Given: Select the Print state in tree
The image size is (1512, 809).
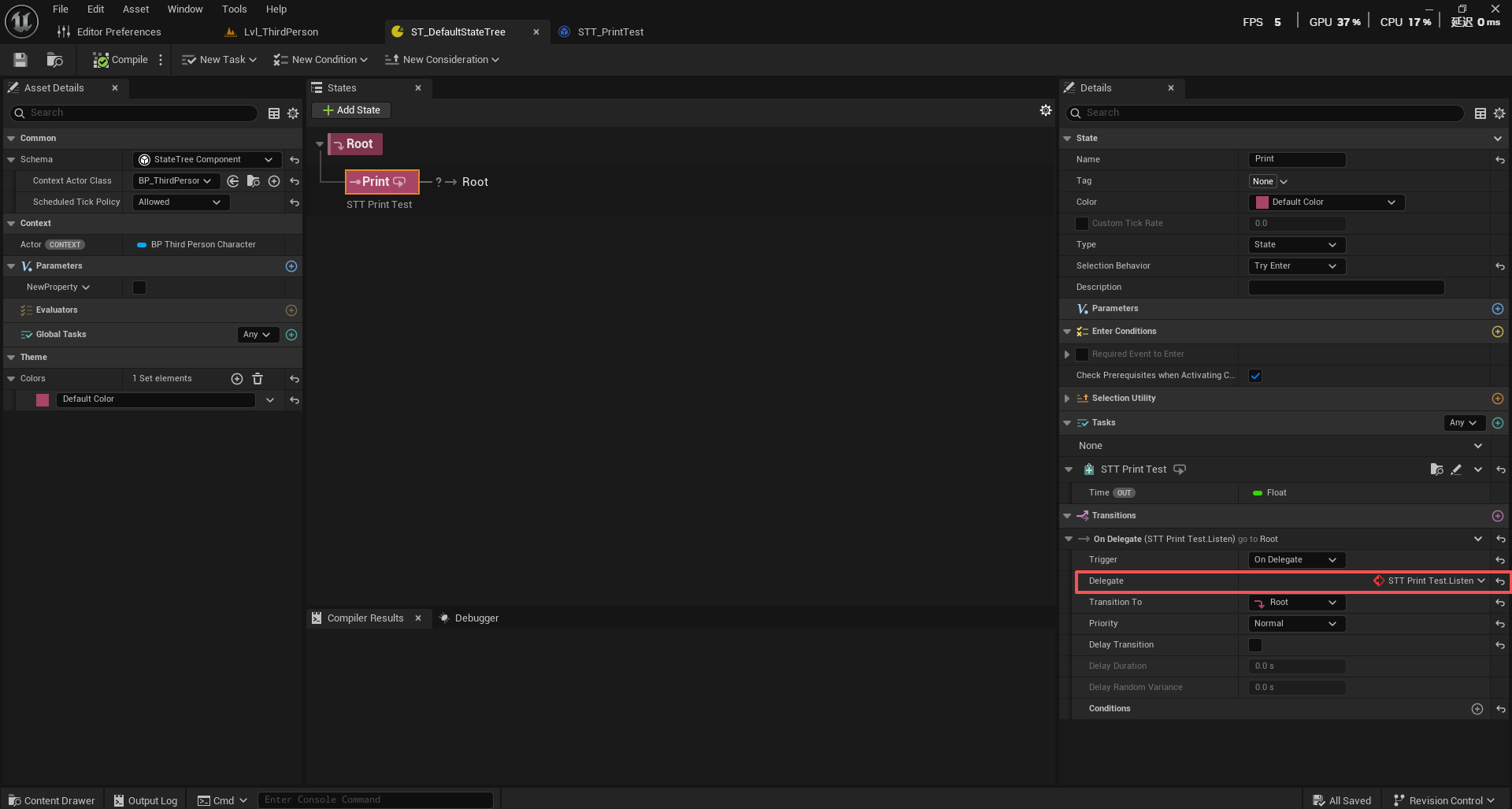Looking at the screenshot, I should pos(382,182).
